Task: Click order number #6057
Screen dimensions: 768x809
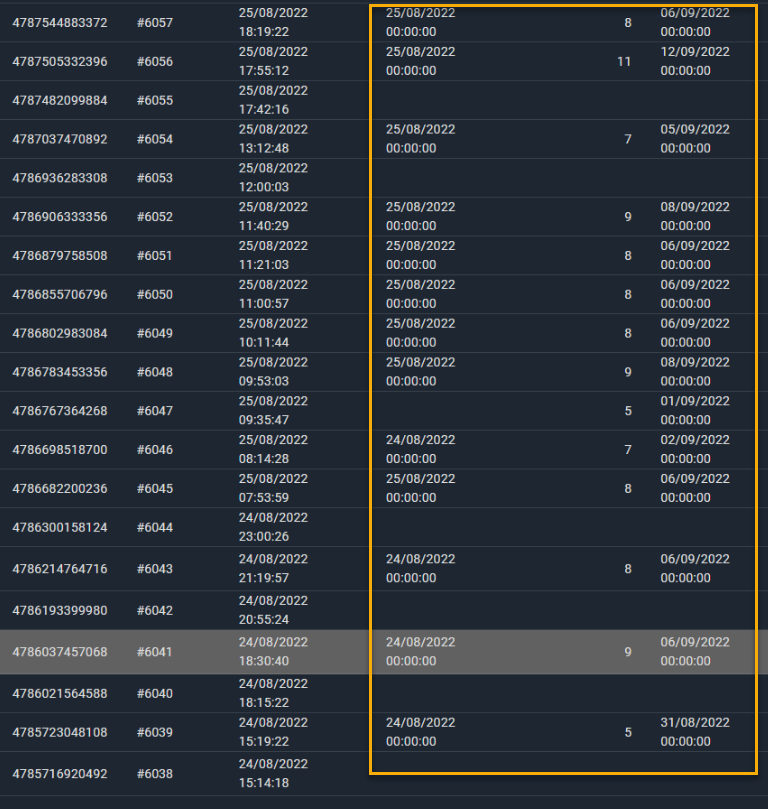Action: point(154,22)
